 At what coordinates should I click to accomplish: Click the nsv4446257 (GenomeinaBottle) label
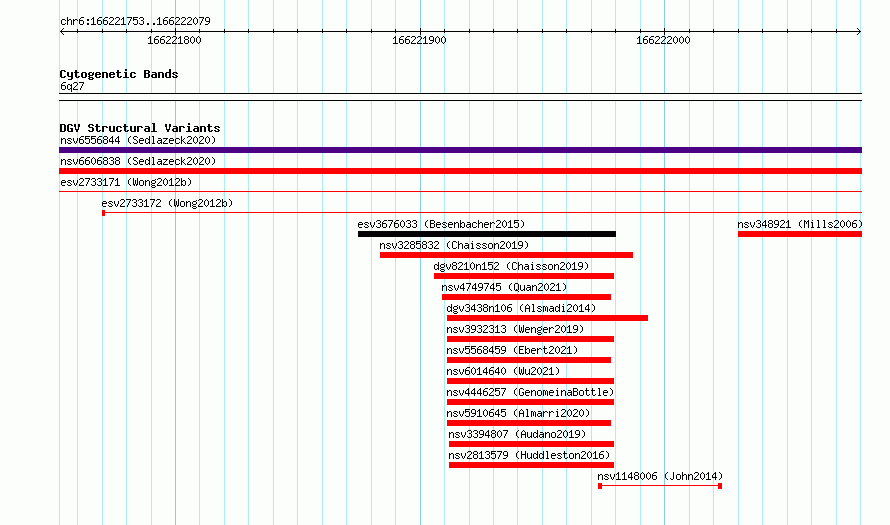point(530,392)
